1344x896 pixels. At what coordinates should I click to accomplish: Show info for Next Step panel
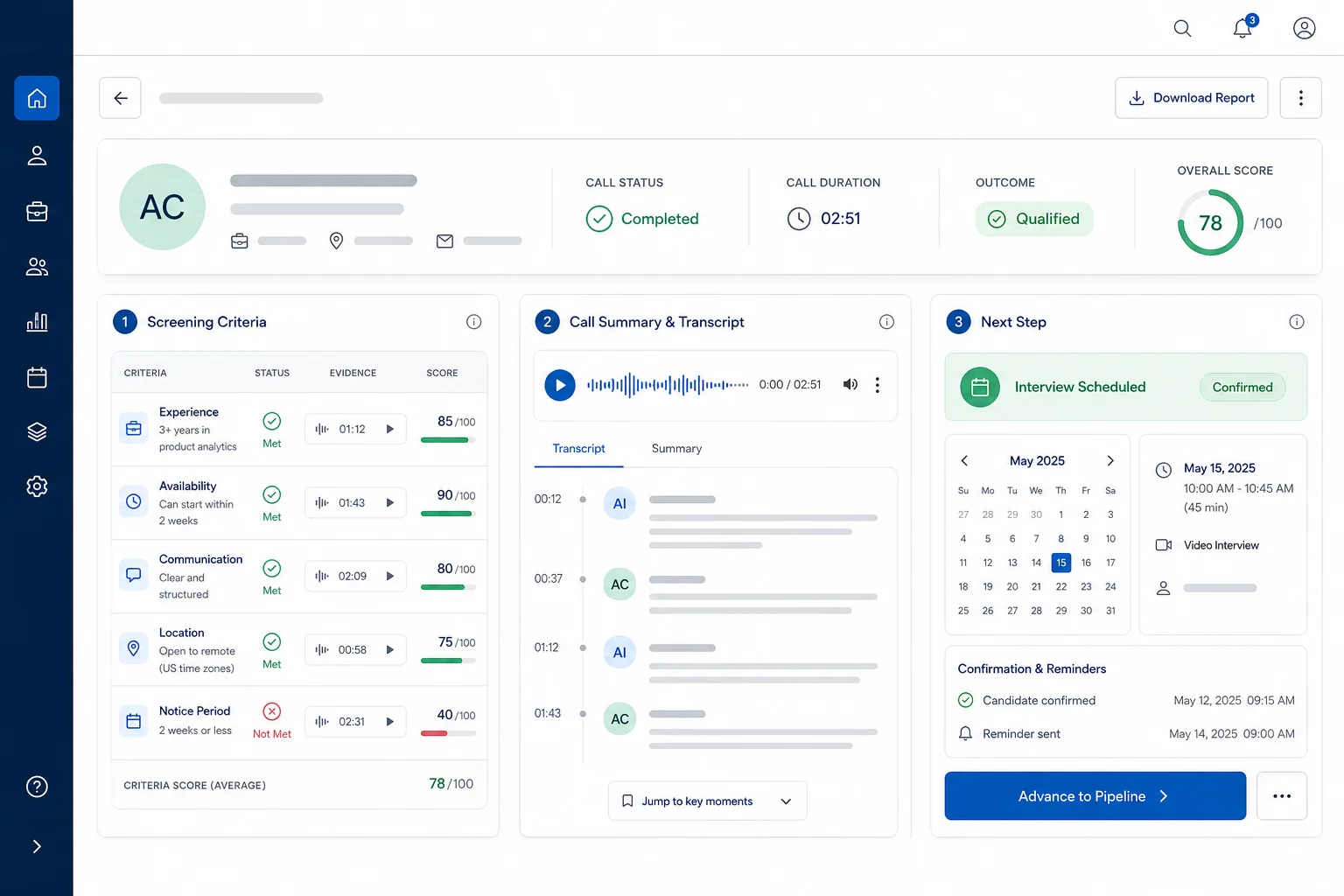(x=1297, y=322)
